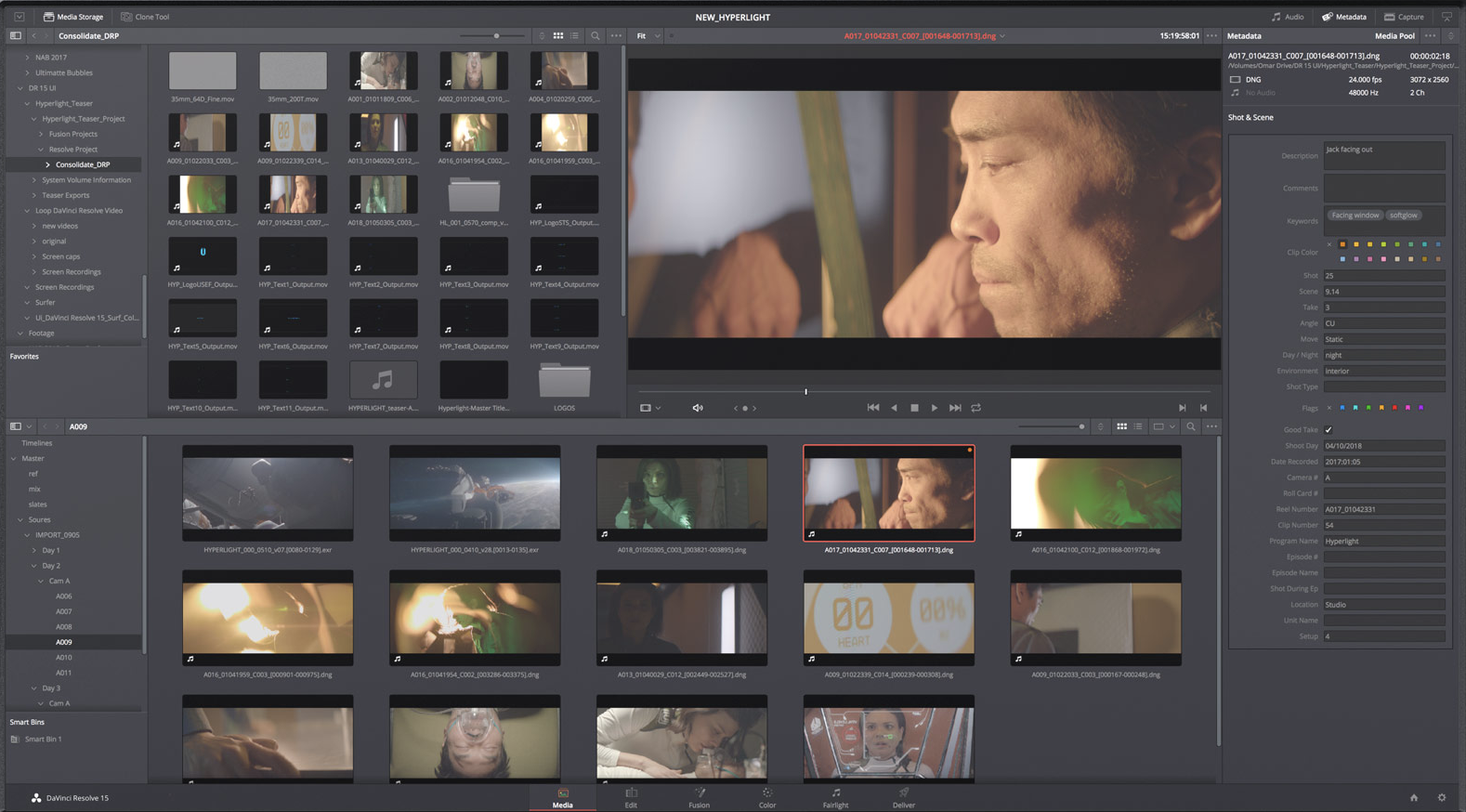Image resolution: width=1466 pixels, height=812 pixels.
Task: Play clip in reverse
Action: [894, 408]
